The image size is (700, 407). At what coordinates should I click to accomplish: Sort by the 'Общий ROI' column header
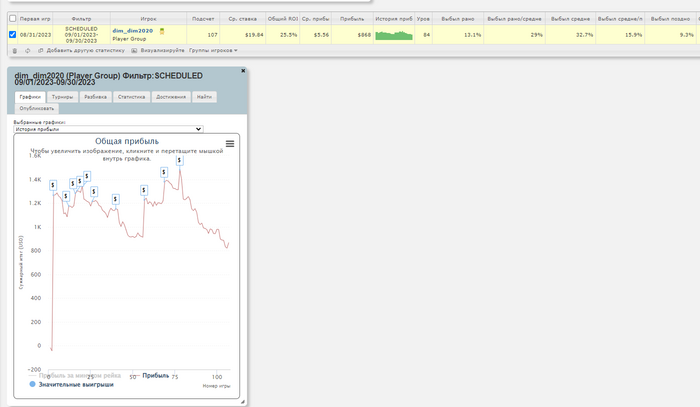[x=283, y=19]
